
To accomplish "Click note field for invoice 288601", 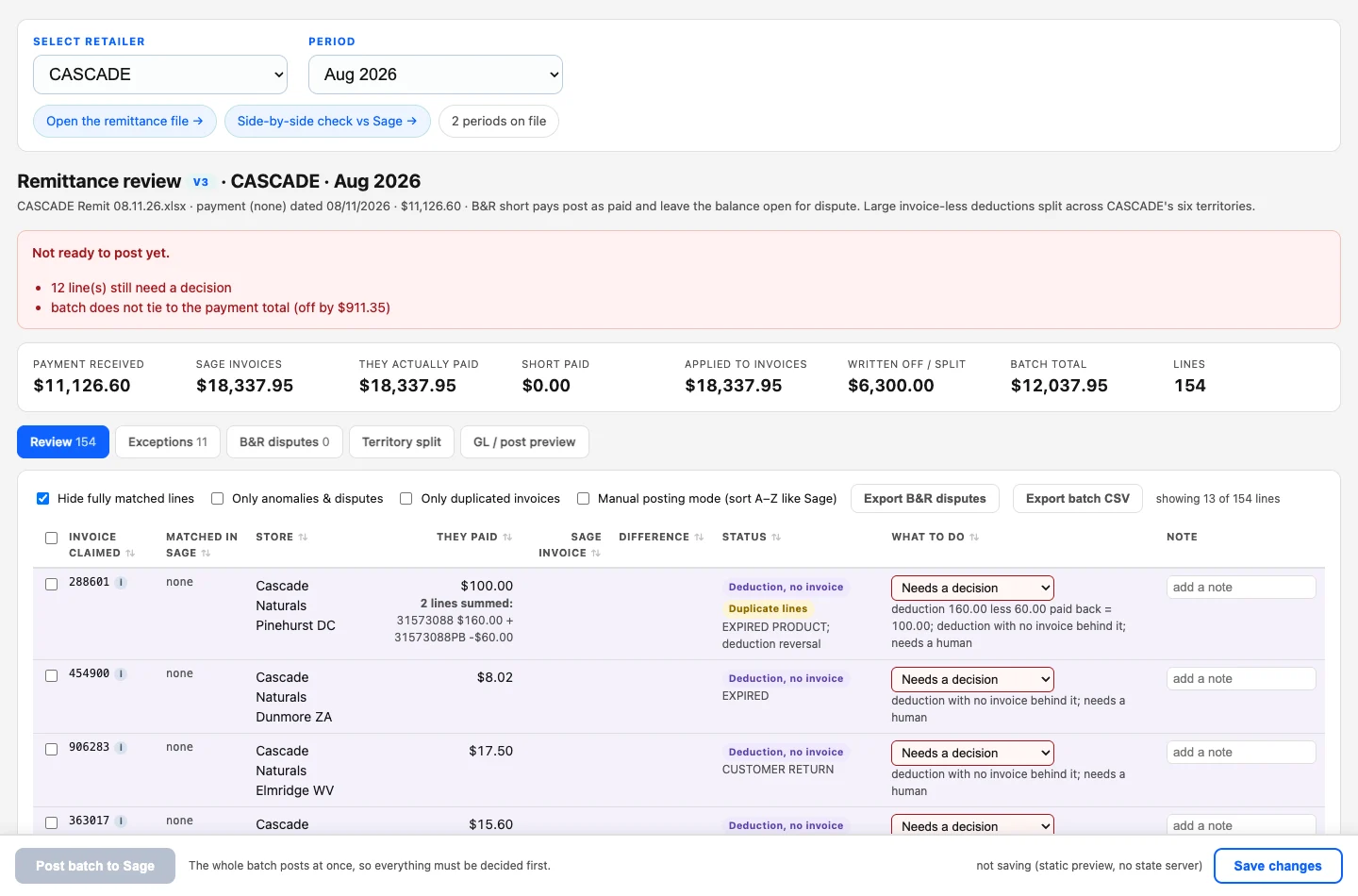I will 1241,587.
